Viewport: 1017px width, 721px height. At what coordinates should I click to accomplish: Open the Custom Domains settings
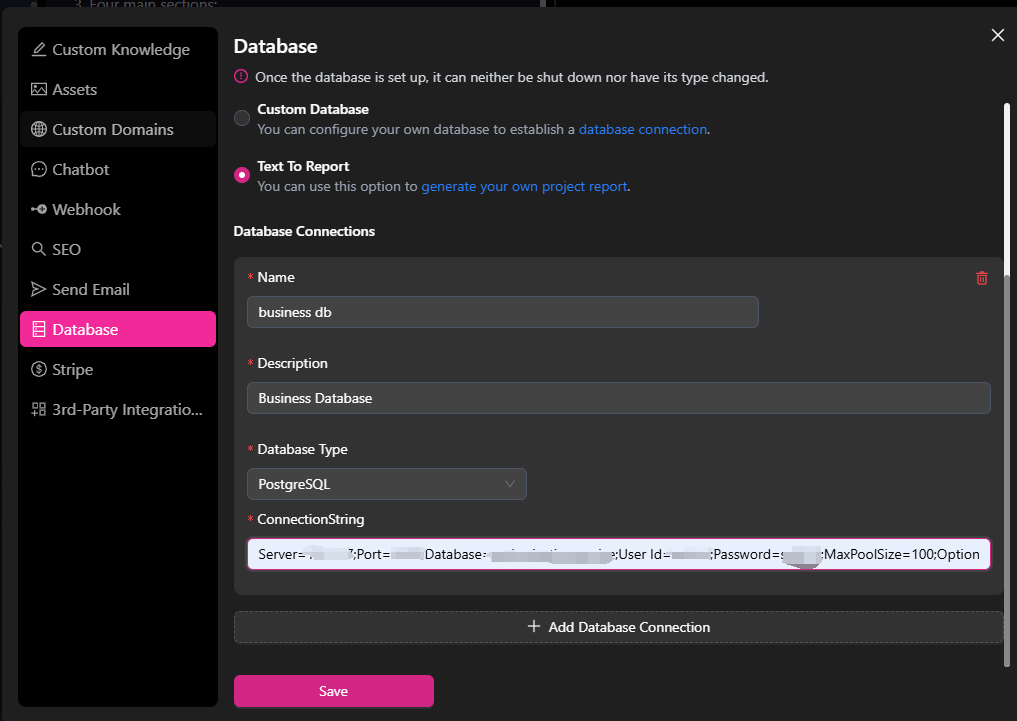(118, 129)
